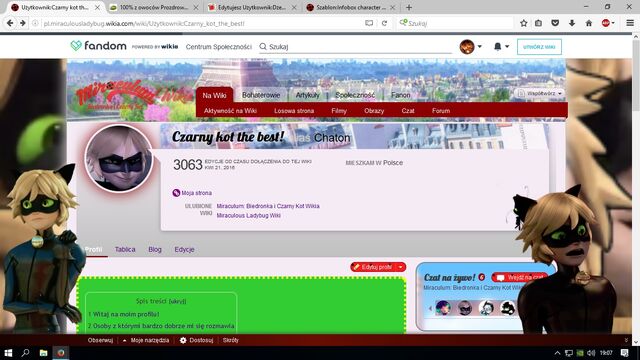The height and width of the screenshot is (360, 640).
Task: Open the Firefox hamburger menu
Action: (630, 23)
